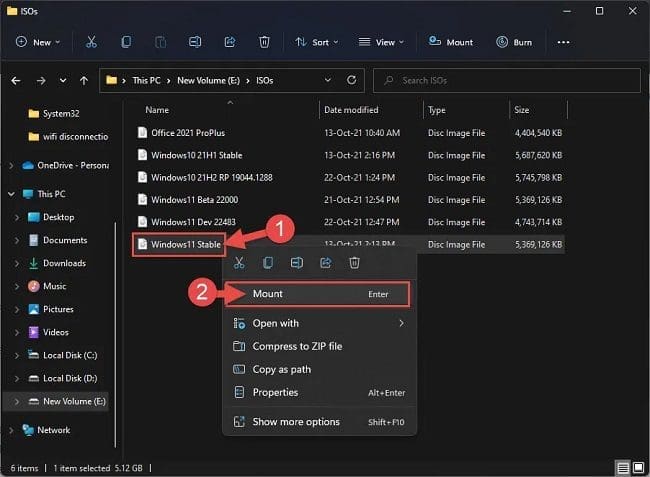
Task: Select the Windows11 Beta 22000 file
Action: pos(194,200)
